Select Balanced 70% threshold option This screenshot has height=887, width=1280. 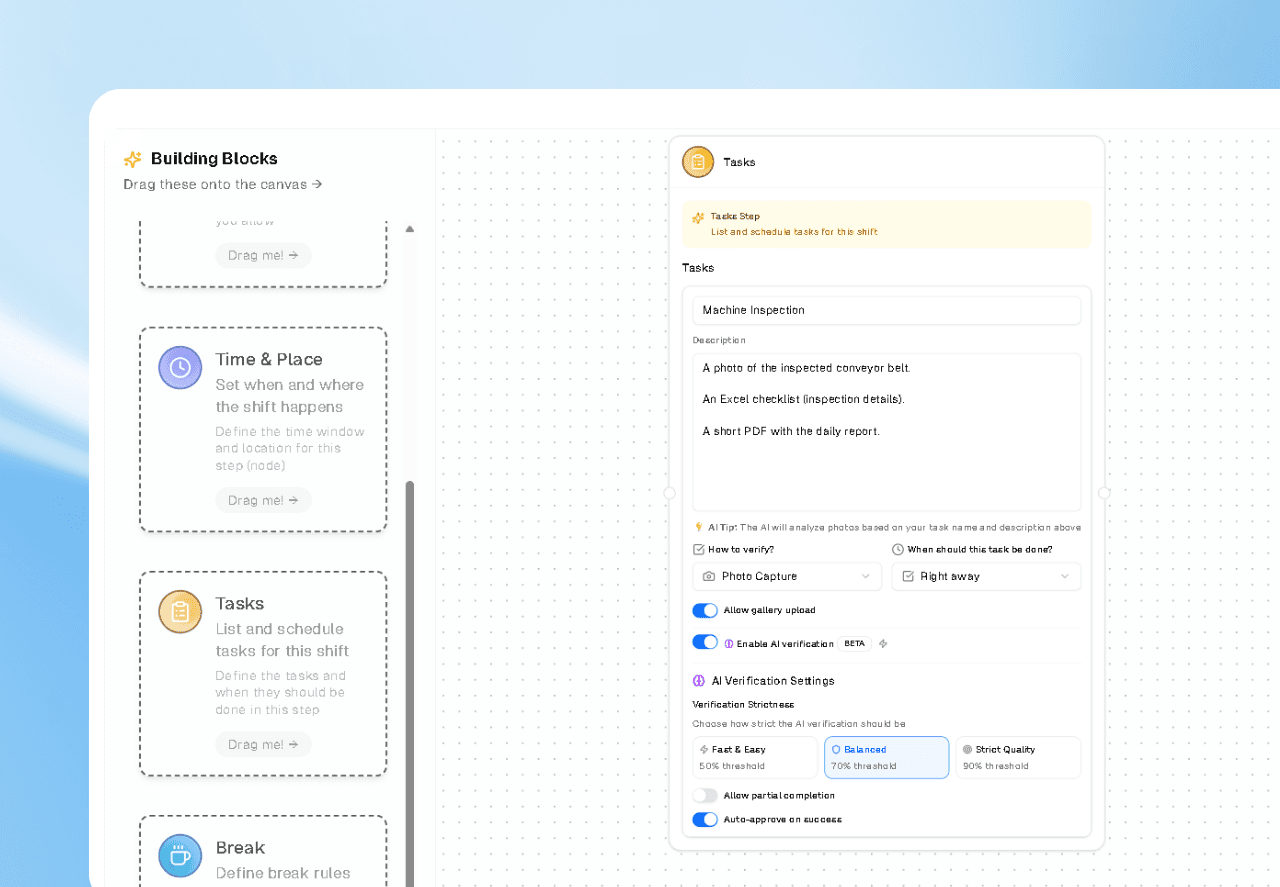(886, 757)
